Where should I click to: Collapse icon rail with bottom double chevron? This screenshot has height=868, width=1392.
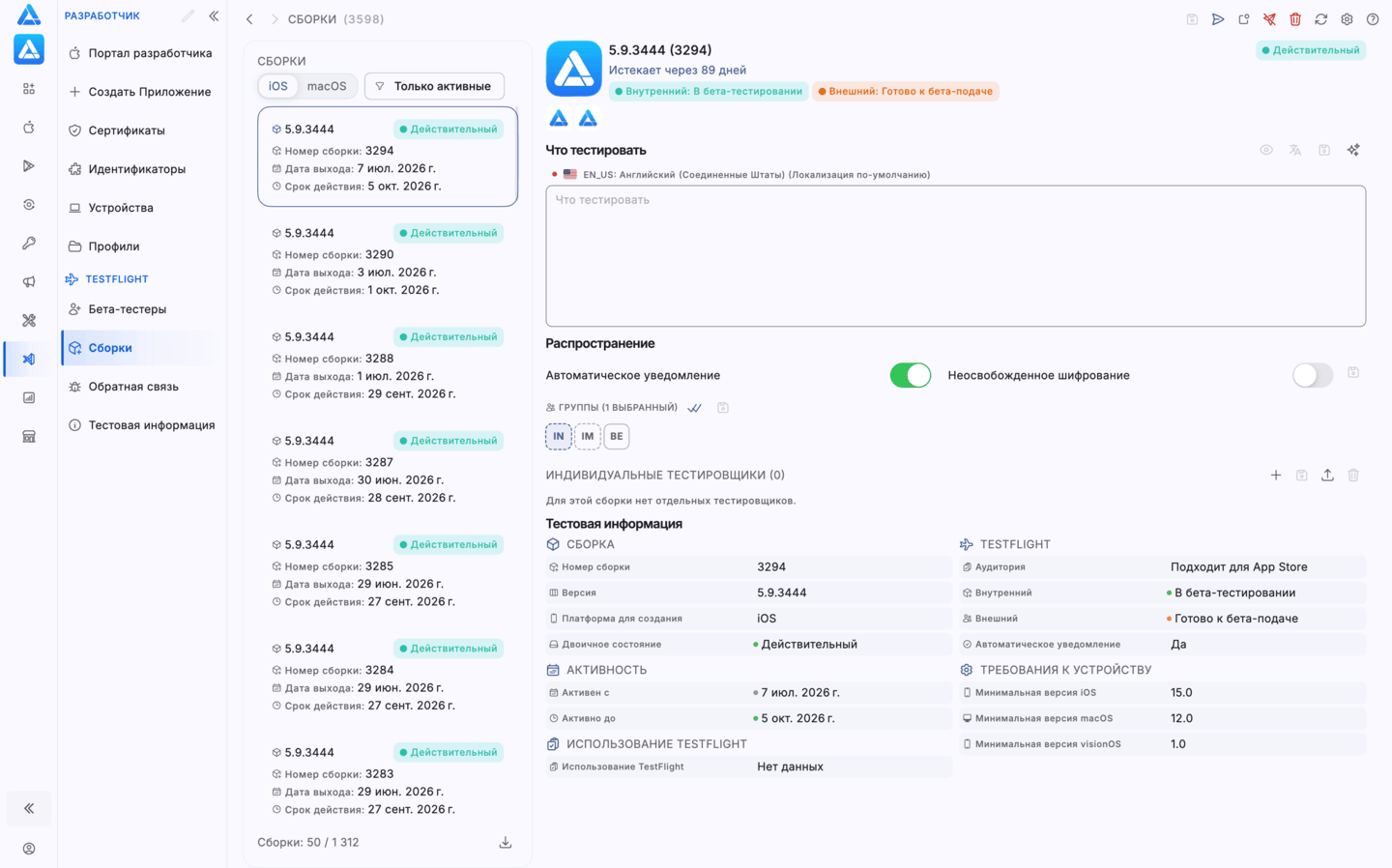[x=29, y=808]
